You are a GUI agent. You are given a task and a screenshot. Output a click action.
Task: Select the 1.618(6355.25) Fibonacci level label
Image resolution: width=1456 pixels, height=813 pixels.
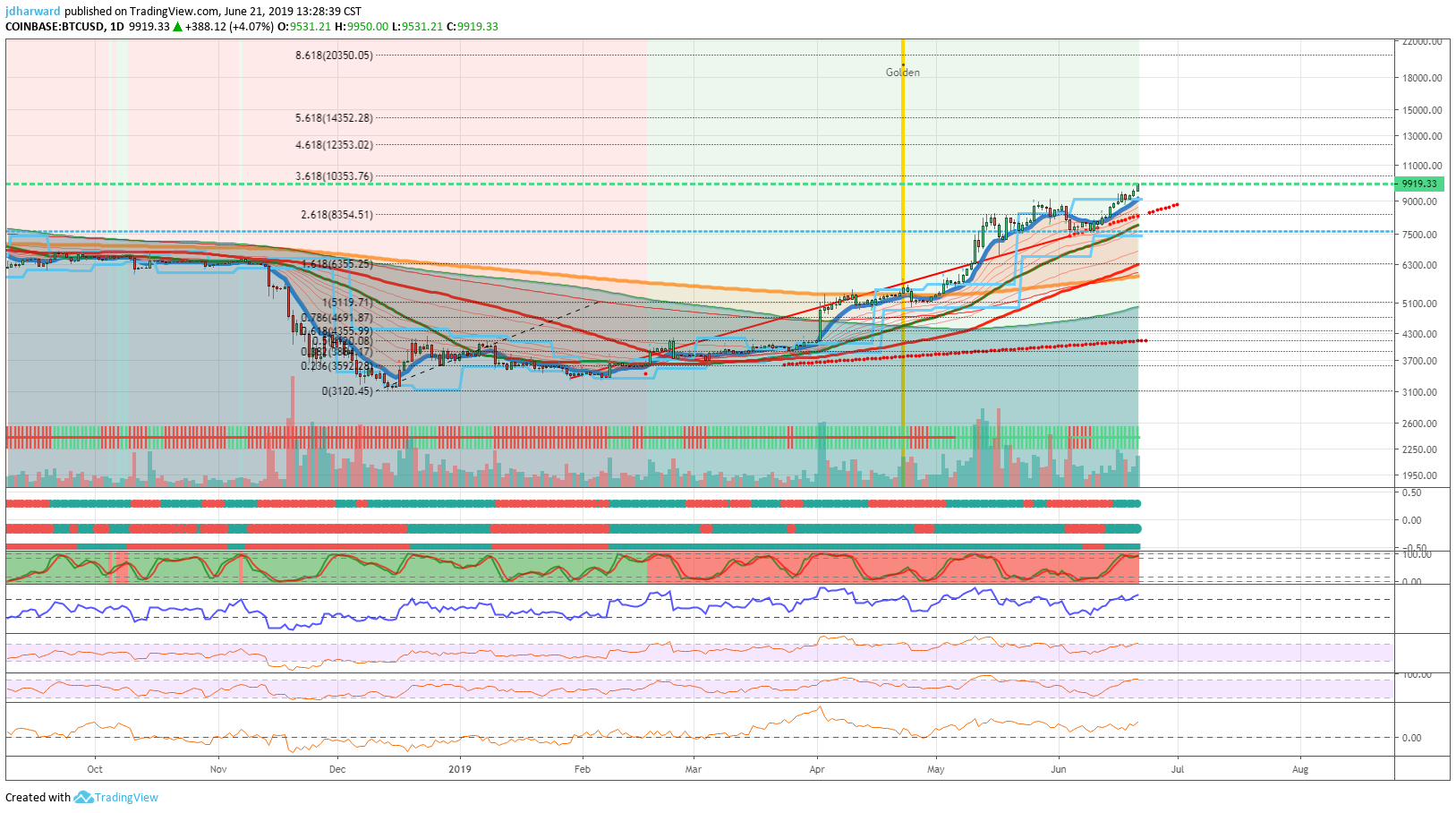click(336, 264)
